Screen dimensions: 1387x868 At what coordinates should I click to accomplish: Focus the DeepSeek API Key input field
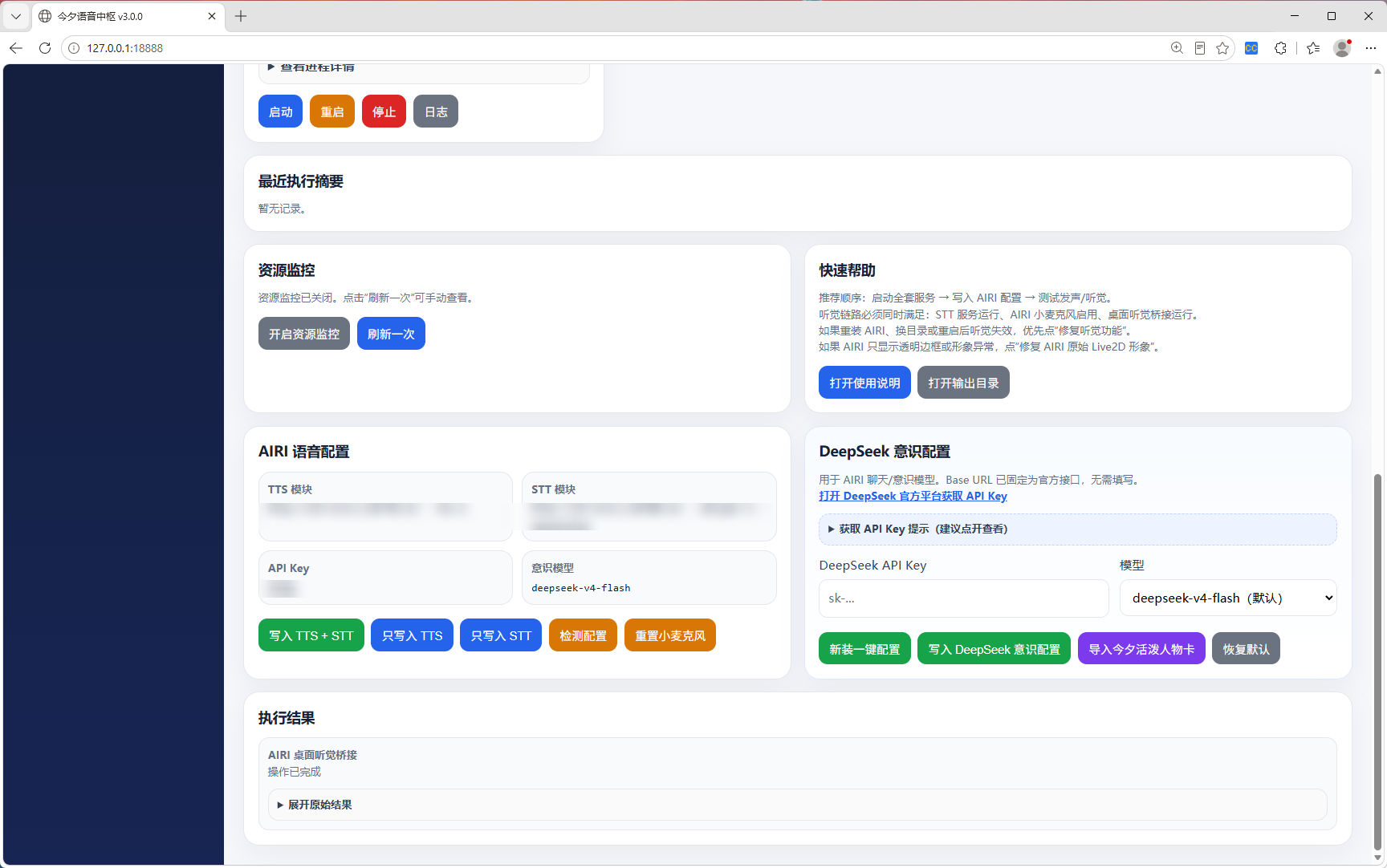pyautogui.click(x=963, y=598)
